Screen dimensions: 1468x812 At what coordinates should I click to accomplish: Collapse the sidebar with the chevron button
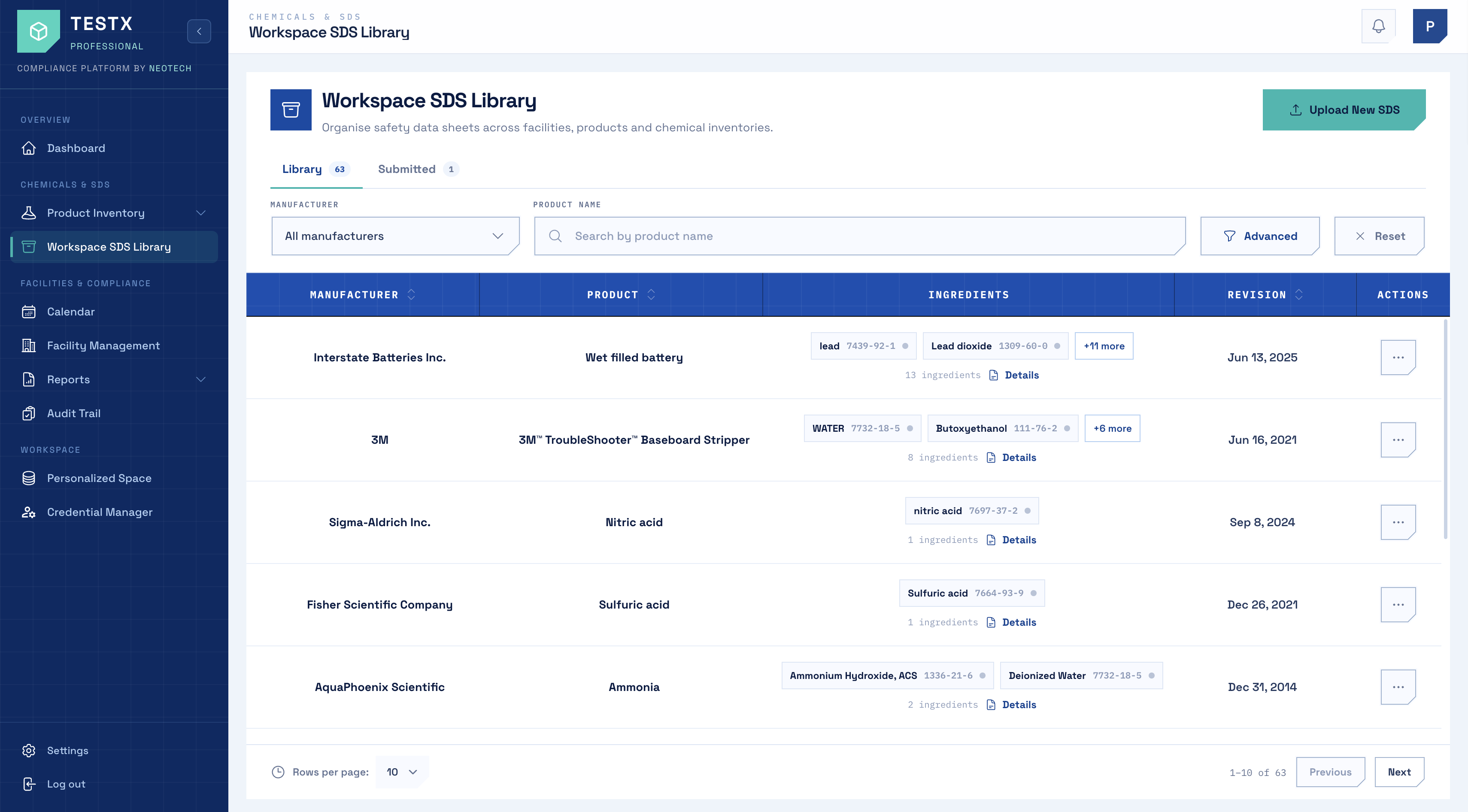199,31
